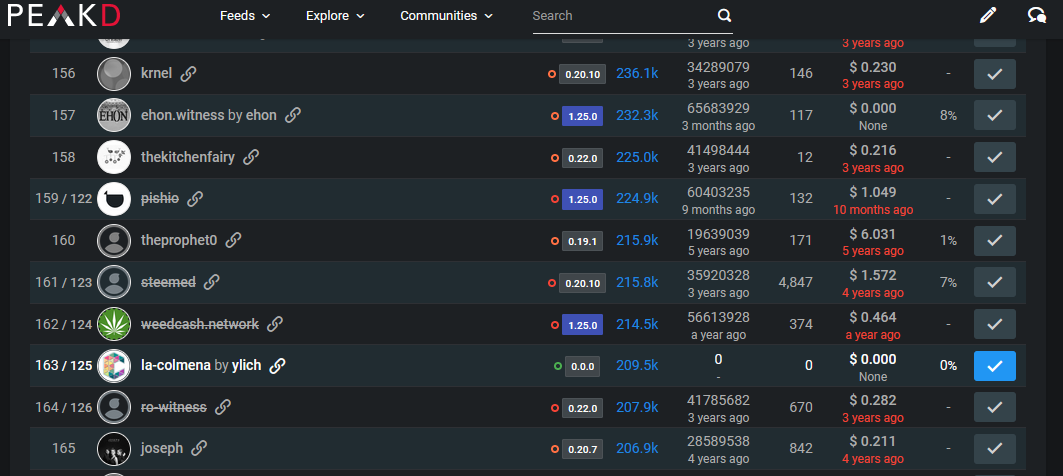Click thekitchenfairy avatar
The width and height of the screenshot is (1063, 476).
click(x=114, y=157)
